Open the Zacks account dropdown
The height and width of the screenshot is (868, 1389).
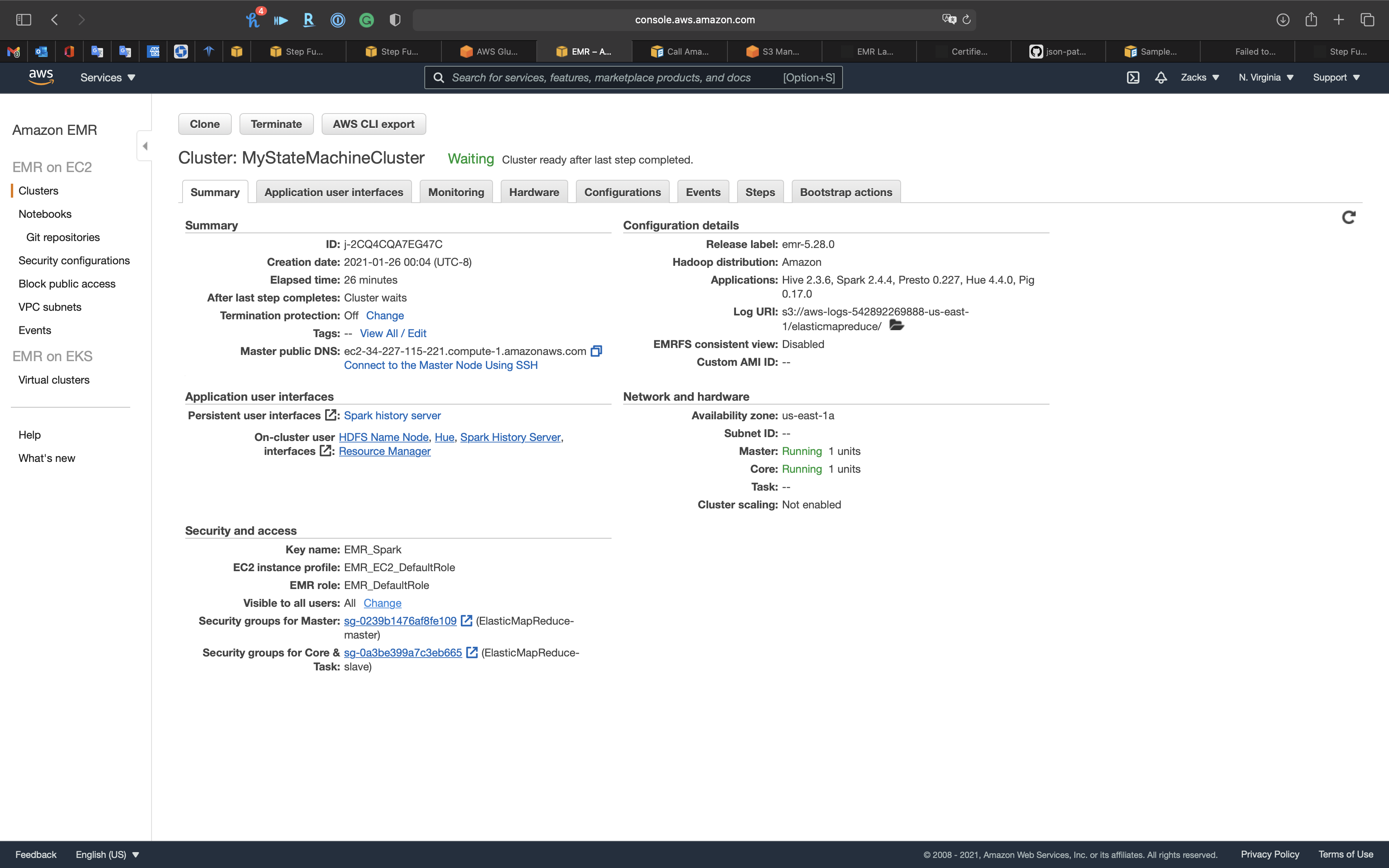click(1199, 77)
